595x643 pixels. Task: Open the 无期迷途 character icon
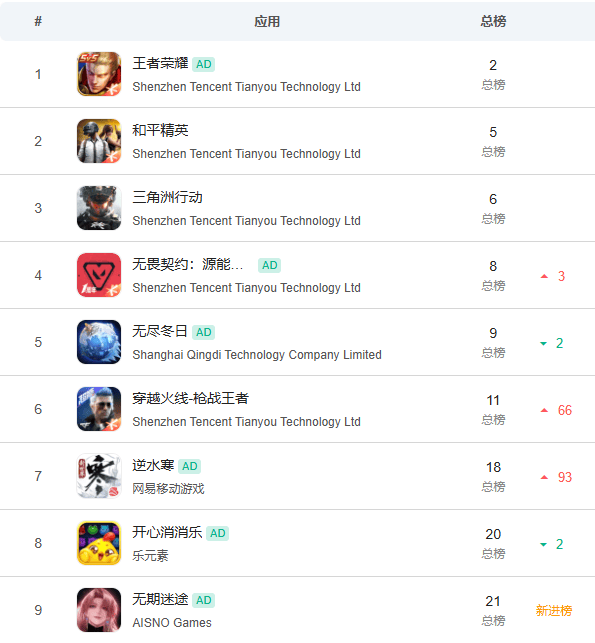point(99,610)
